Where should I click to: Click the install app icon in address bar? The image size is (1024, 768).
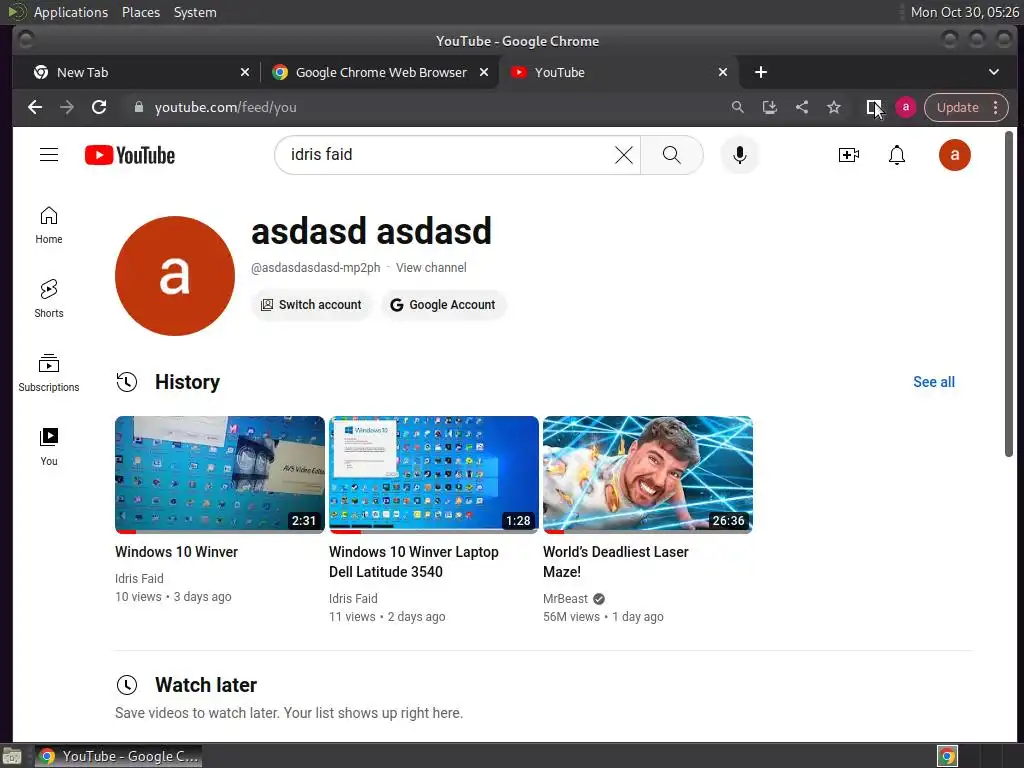pyautogui.click(x=769, y=107)
